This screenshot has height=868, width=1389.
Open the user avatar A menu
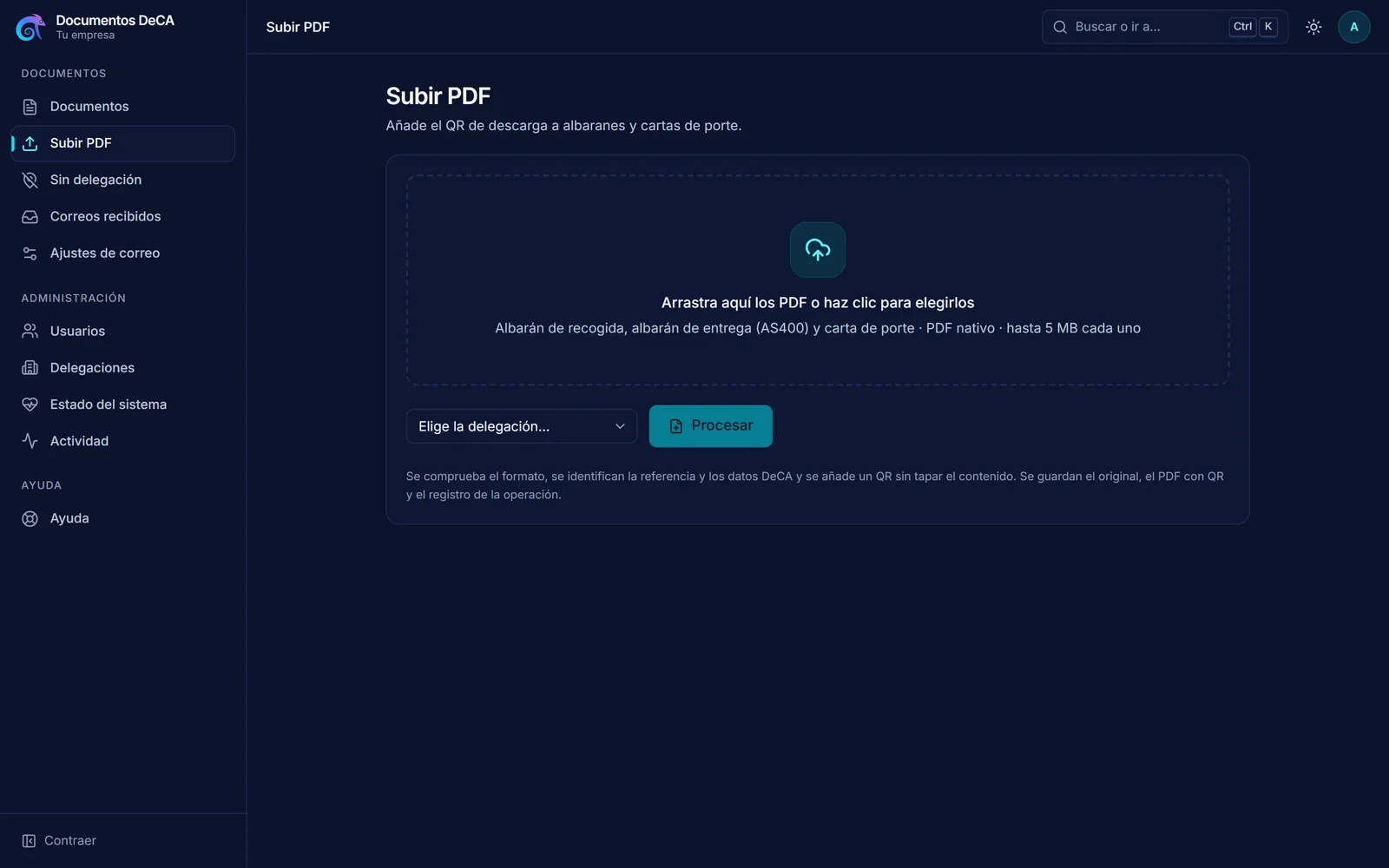(x=1354, y=27)
